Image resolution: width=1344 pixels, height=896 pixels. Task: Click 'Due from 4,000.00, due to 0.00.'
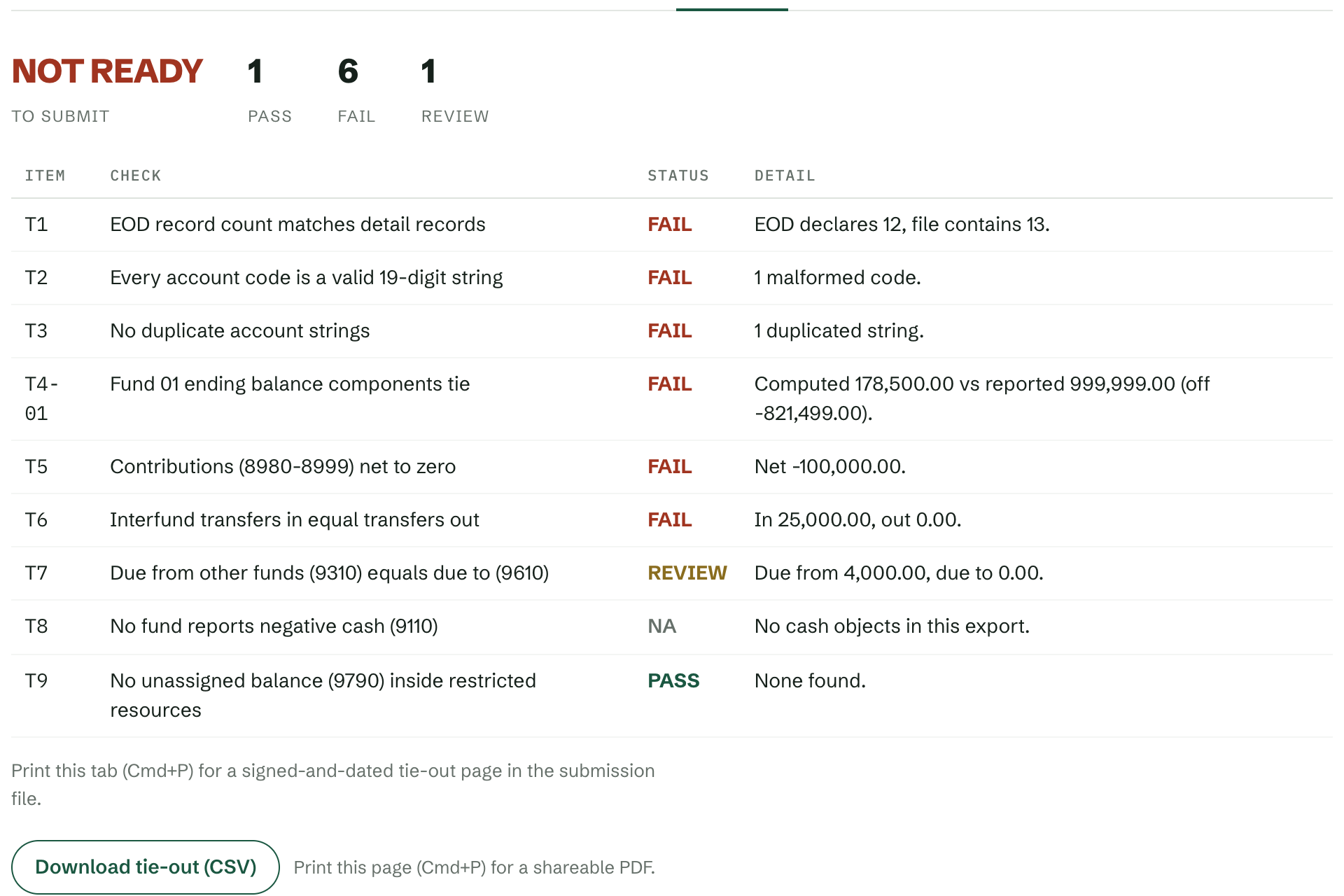[x=899, y=573]
